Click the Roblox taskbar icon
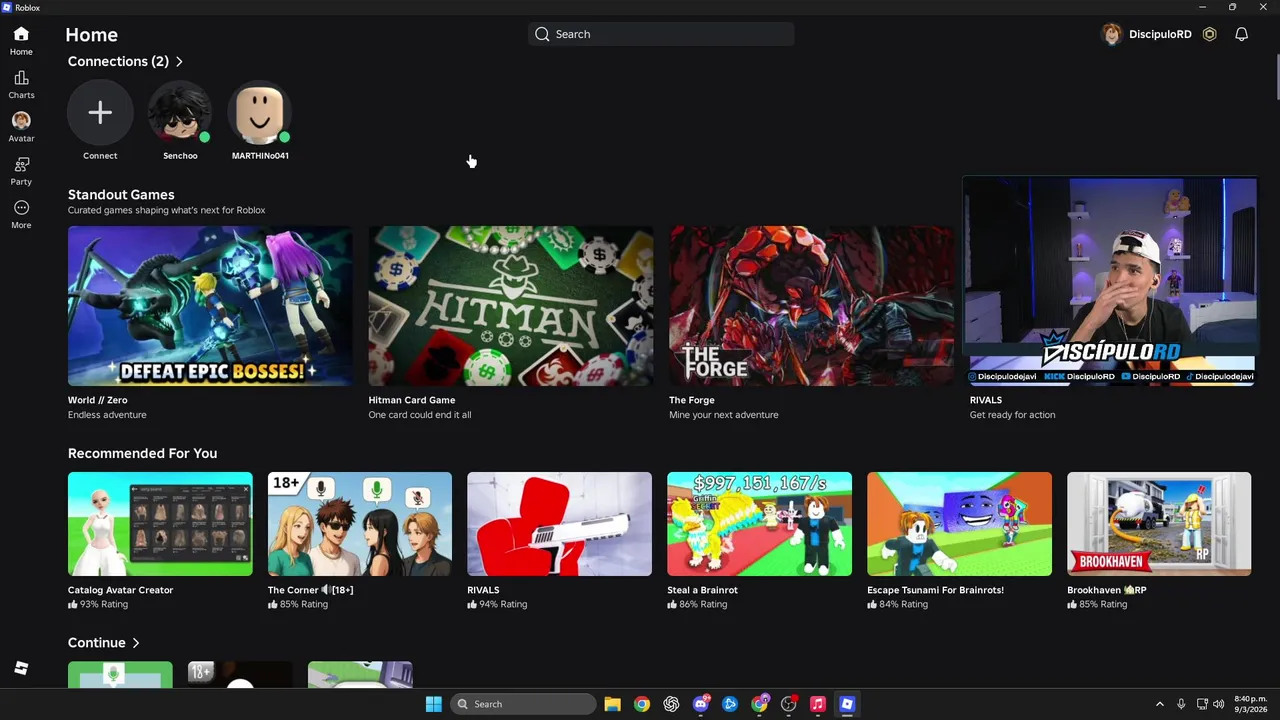 click(847, 704)
